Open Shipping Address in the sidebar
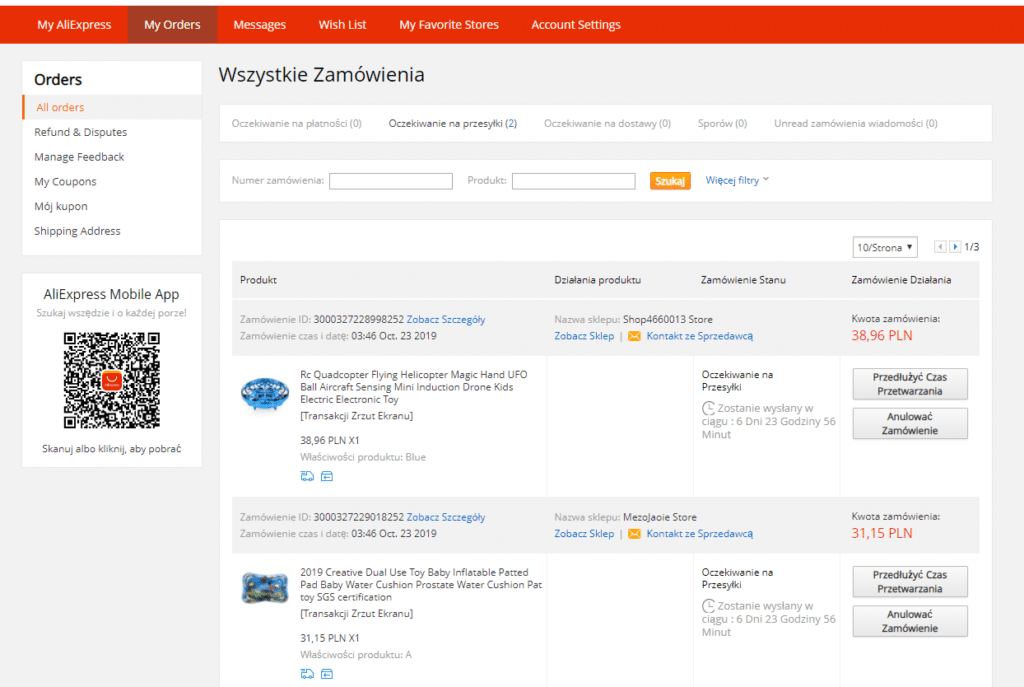1024x687 pixels. pyautogui.click(x=77, y=231)
